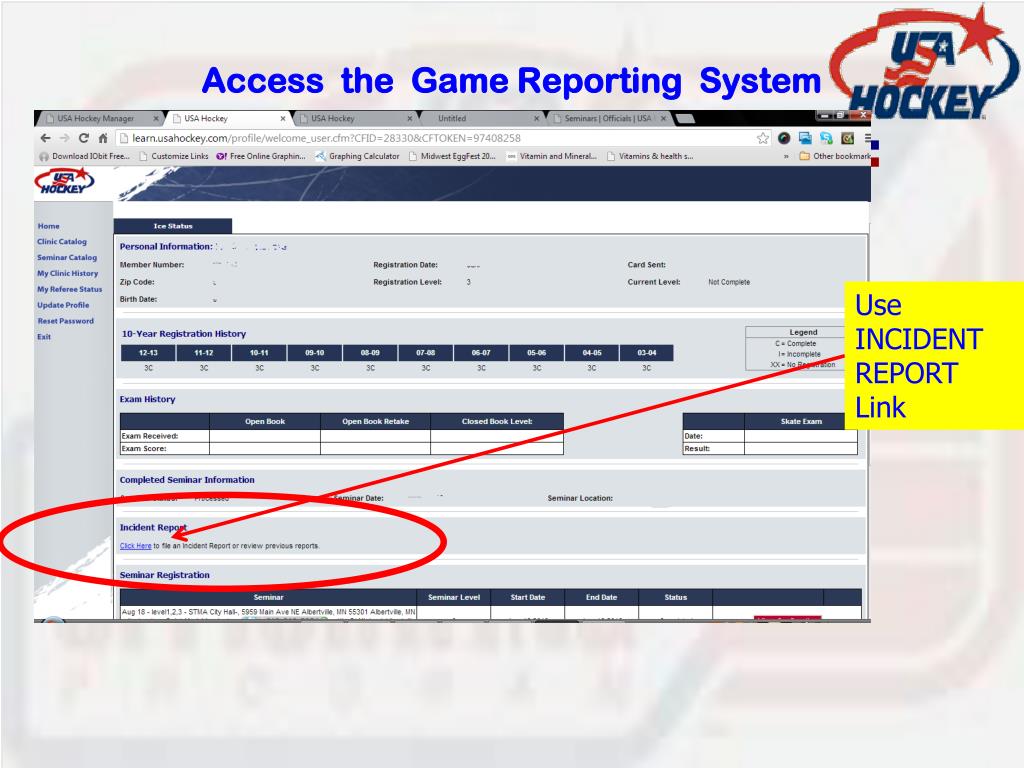The width and height of the screenshot is (1024, 768).
Task: Click the Status column header
Action: pos(675,597)
